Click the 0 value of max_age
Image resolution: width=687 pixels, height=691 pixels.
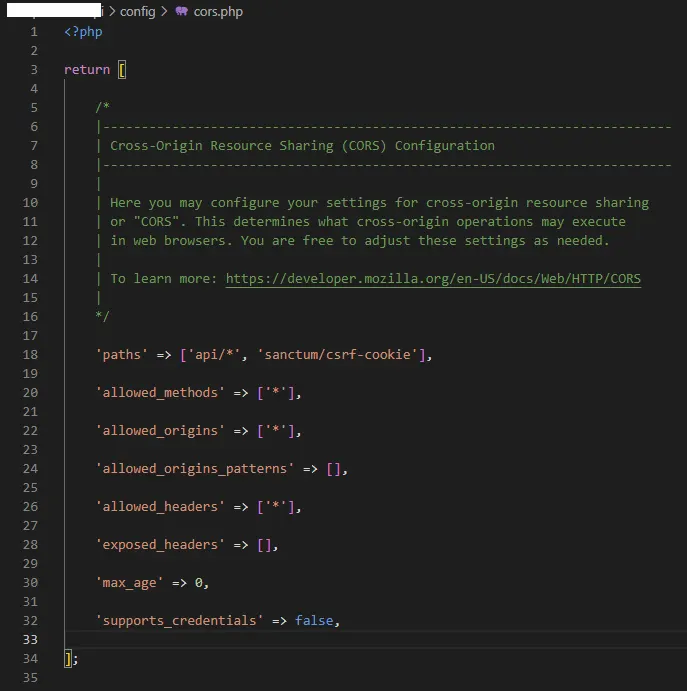tap(199, 583)
